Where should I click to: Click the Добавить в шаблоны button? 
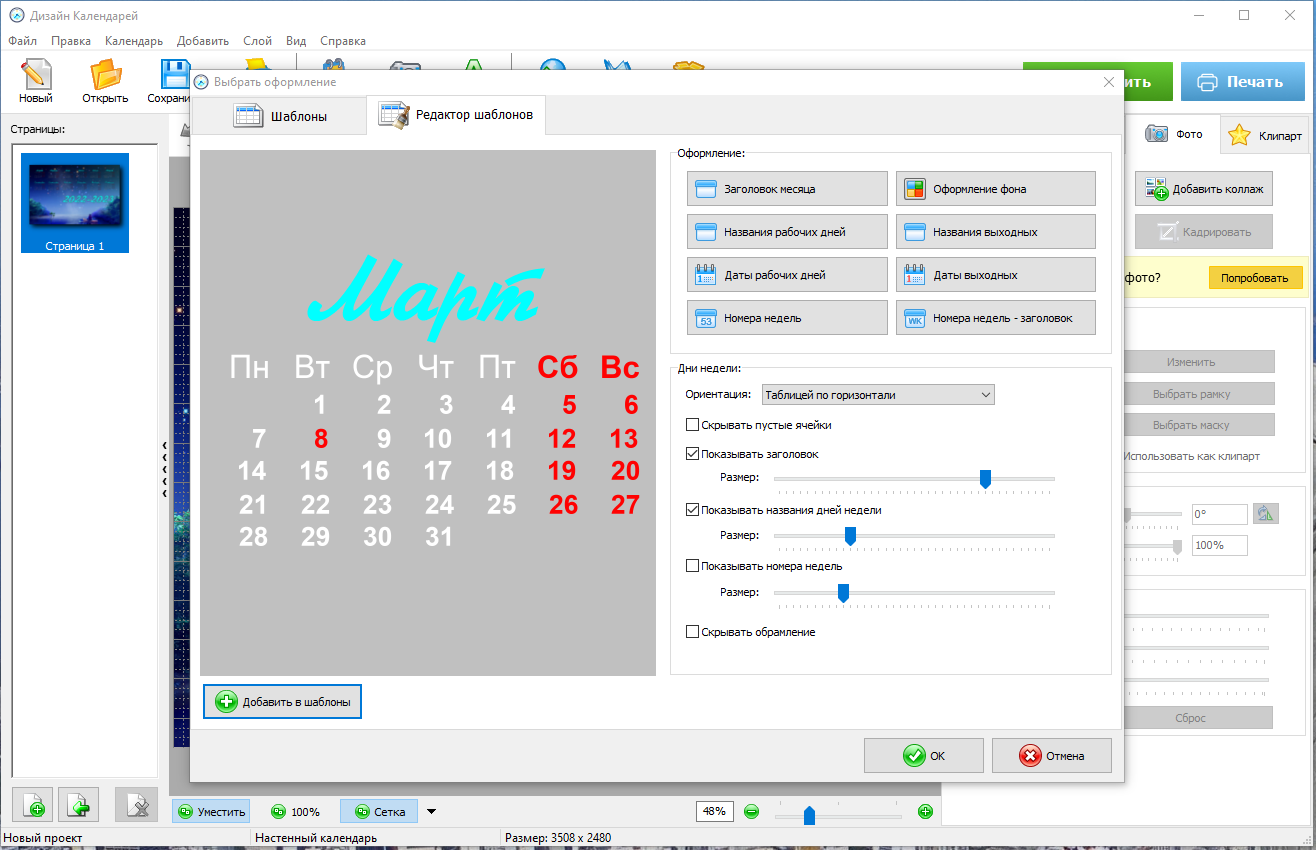[282, 702]
